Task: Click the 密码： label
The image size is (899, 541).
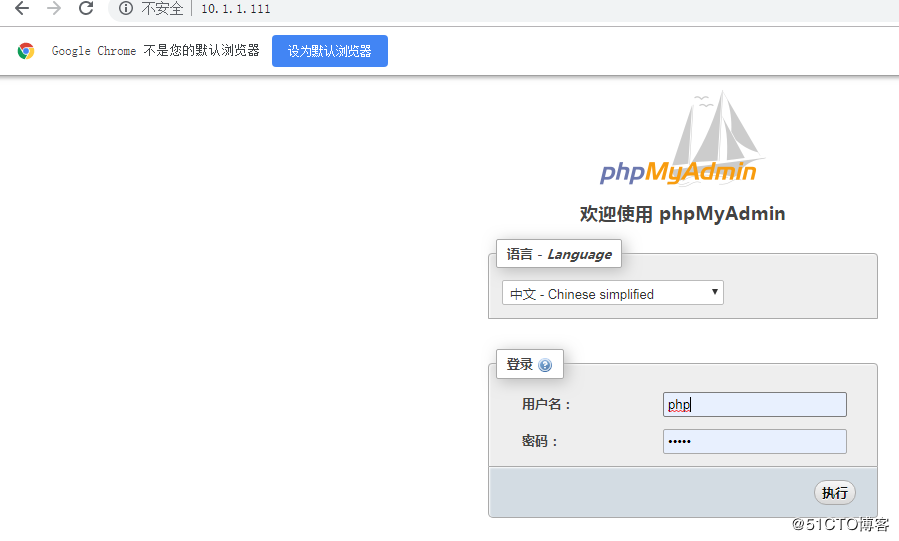Action: click(x=540, y=441)
